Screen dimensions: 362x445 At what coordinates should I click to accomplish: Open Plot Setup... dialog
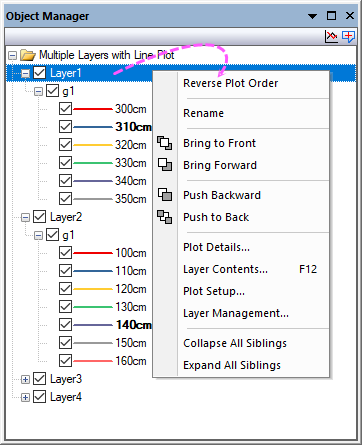pos(241,291)
